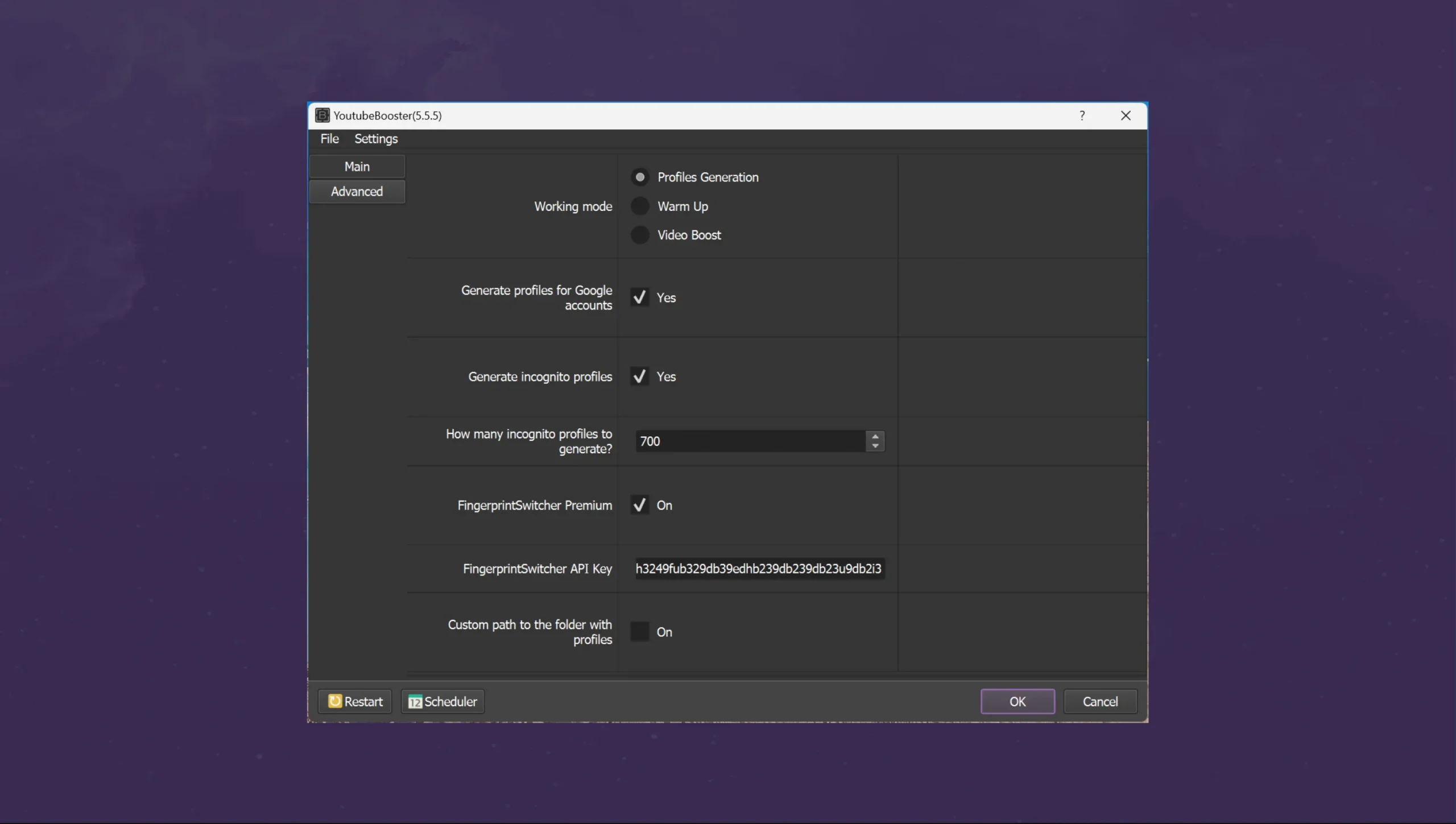Click the Restart button with its refresh icon
The width and height of the screenshot is (1456, 824).
[355, 701]
